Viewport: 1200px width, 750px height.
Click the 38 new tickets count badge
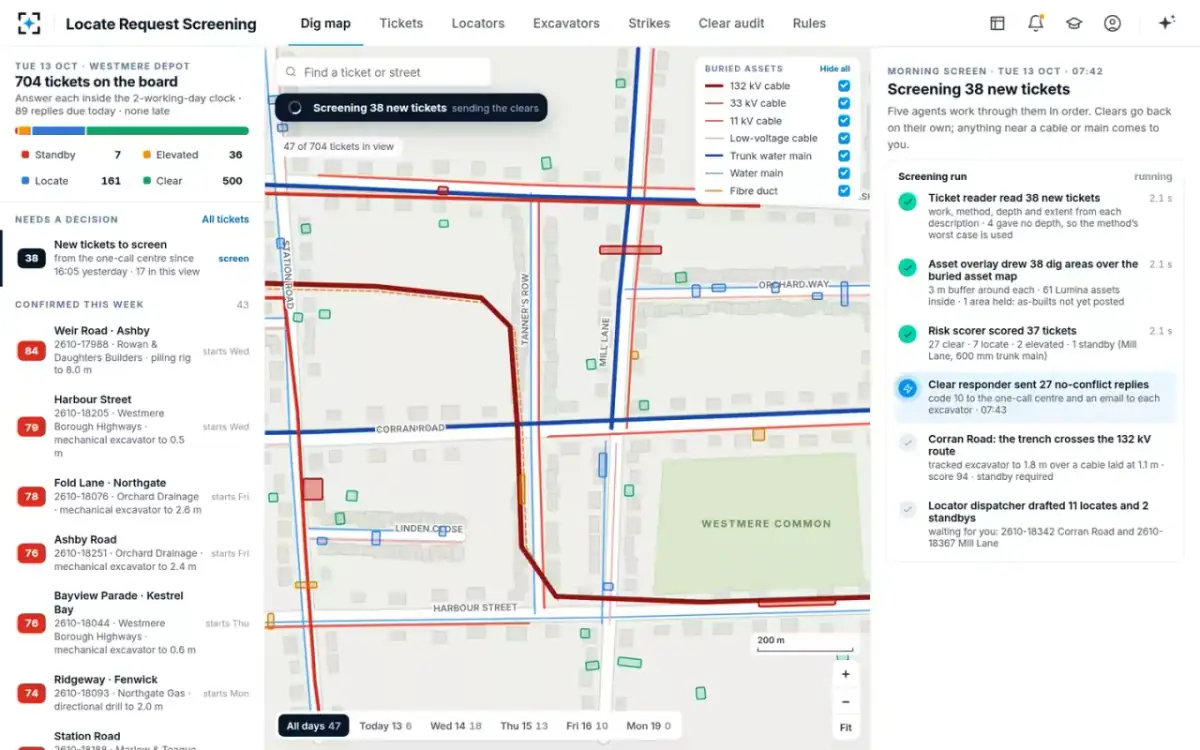31,258
